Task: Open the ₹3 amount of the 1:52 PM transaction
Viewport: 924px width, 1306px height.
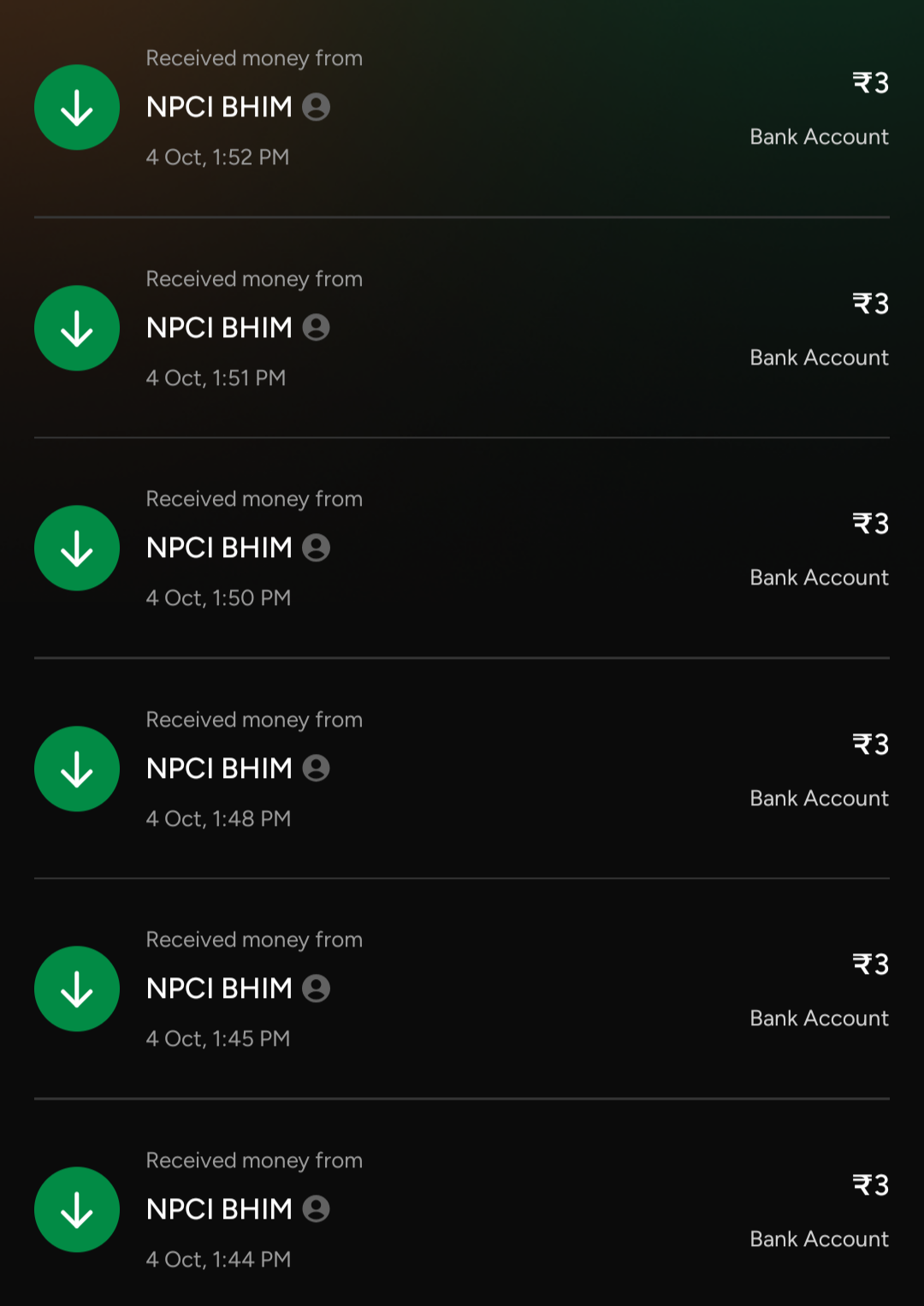Action: coord(870,83)
